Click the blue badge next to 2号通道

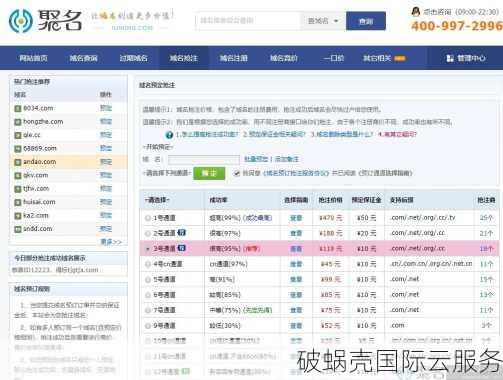click(181, 233)
